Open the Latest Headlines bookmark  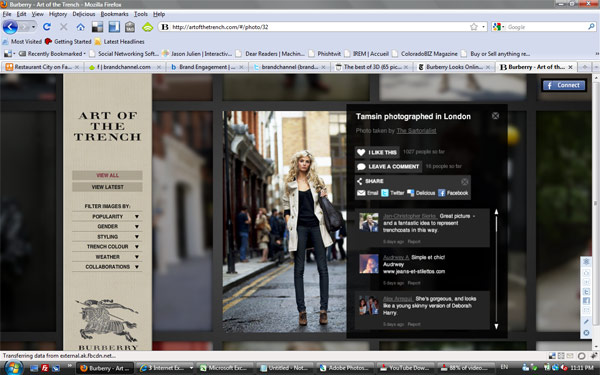(120, 41)
